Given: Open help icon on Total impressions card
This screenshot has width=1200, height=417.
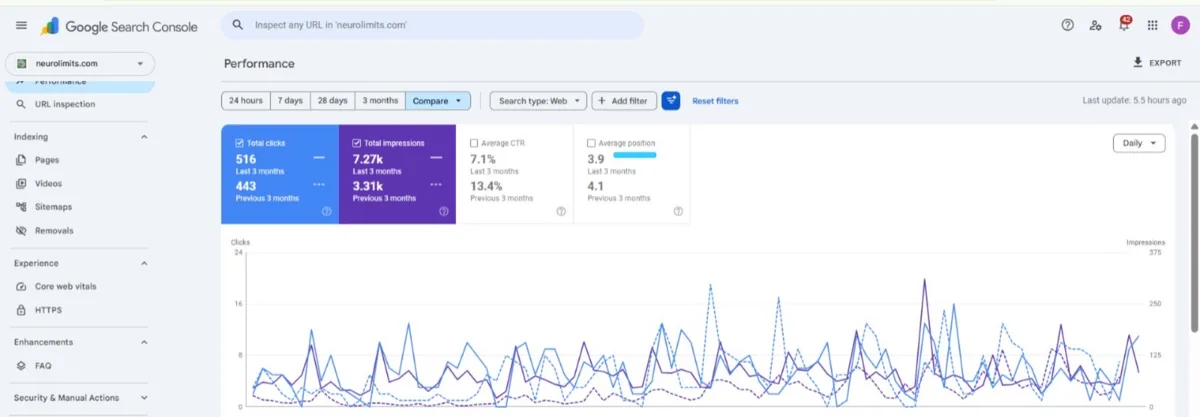Looking at the screenshot, I should tap(443, 211).
